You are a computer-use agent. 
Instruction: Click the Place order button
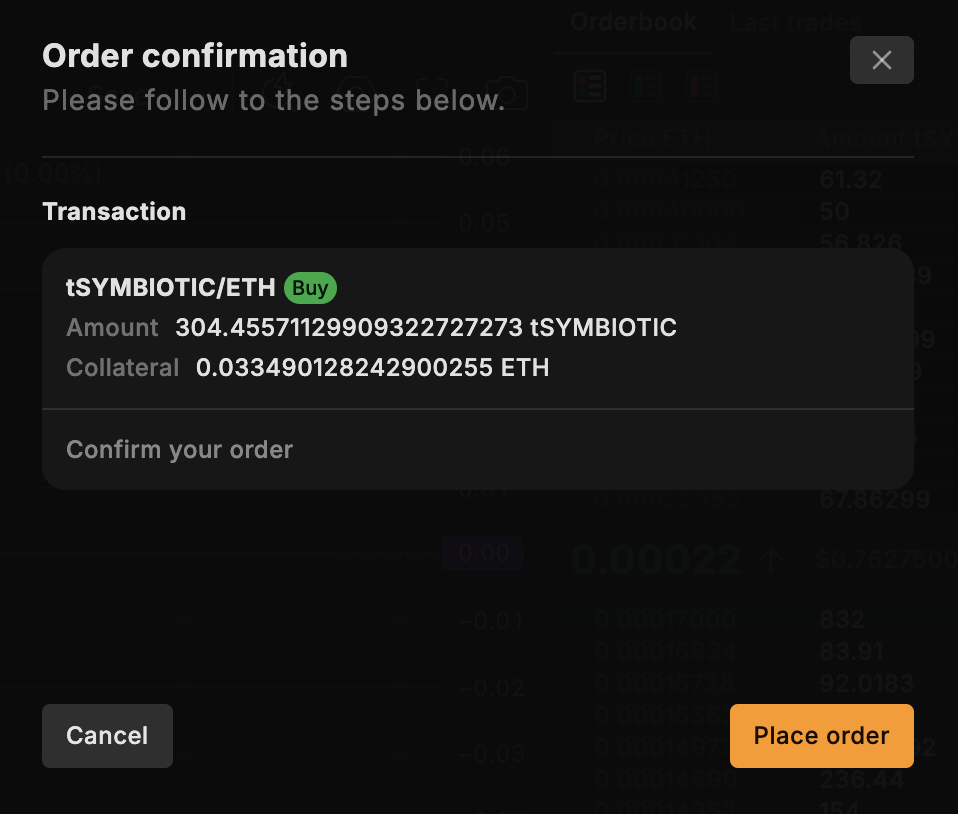(821, 736)
